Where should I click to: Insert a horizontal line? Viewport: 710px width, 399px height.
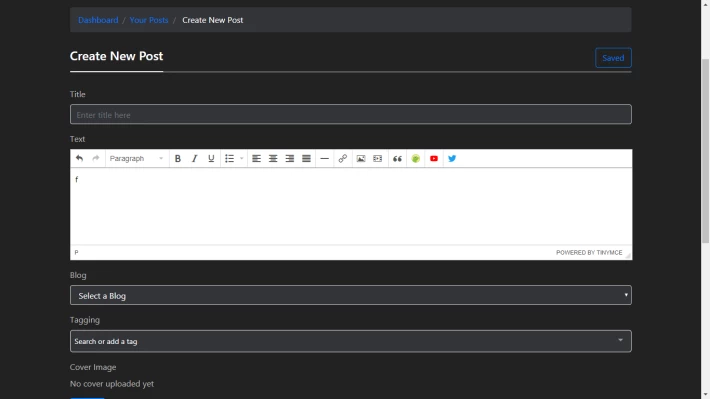(325, 159)
